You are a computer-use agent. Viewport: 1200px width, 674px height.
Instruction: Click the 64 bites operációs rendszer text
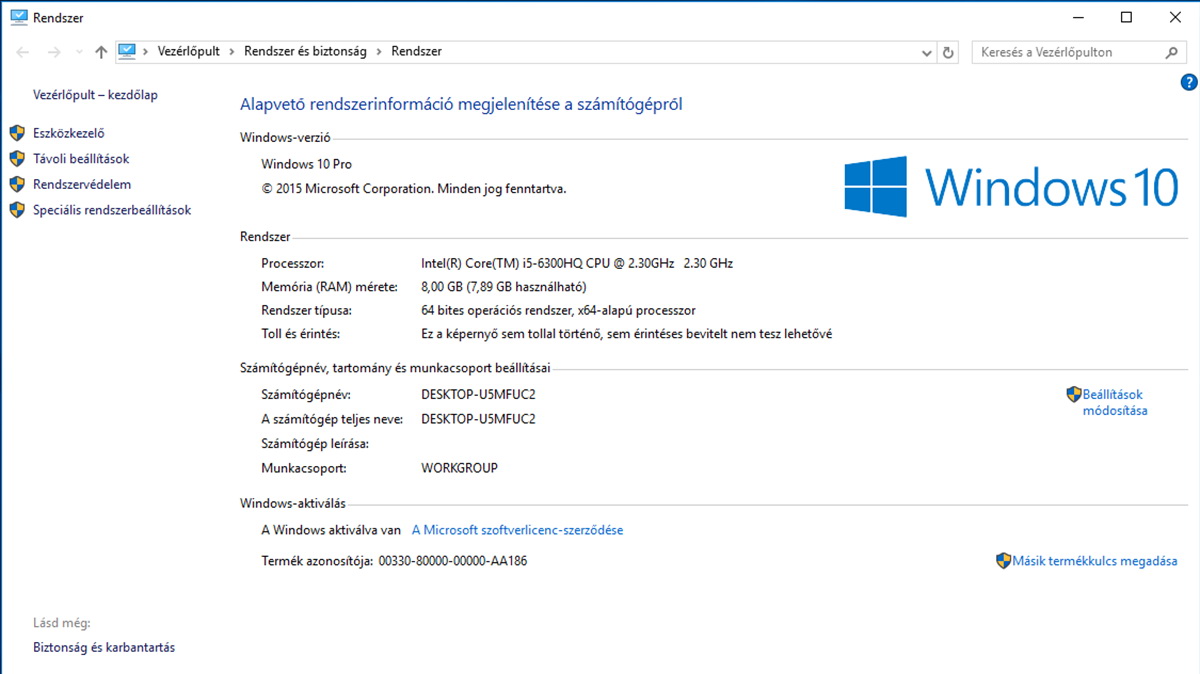(558, 311)
